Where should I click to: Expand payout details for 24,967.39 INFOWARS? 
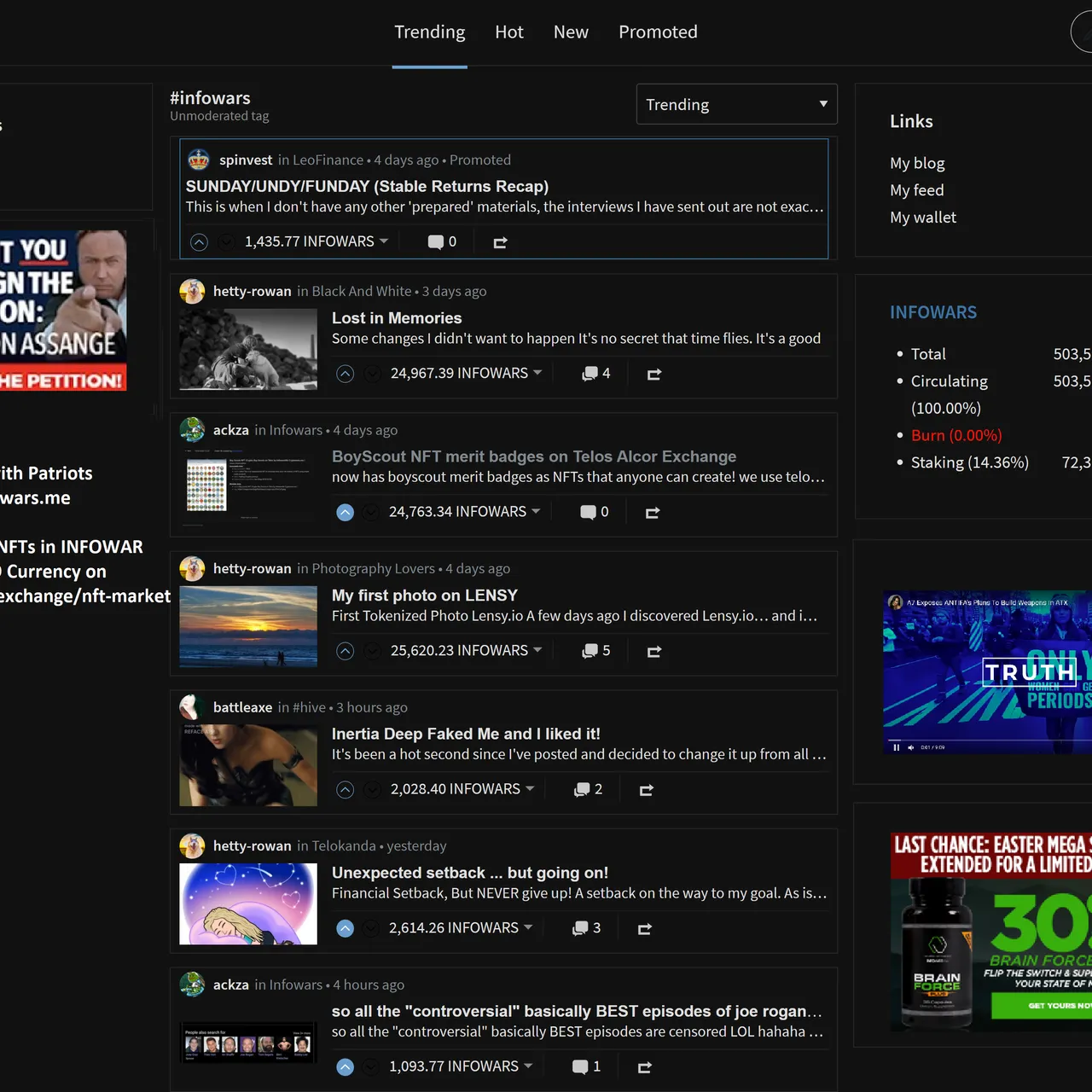(x=537, y=373)
